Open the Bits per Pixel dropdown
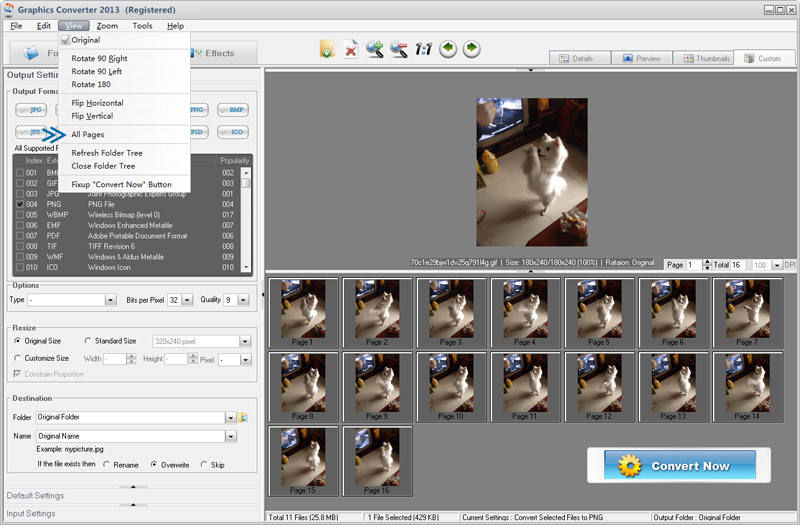 coord(187,300)
